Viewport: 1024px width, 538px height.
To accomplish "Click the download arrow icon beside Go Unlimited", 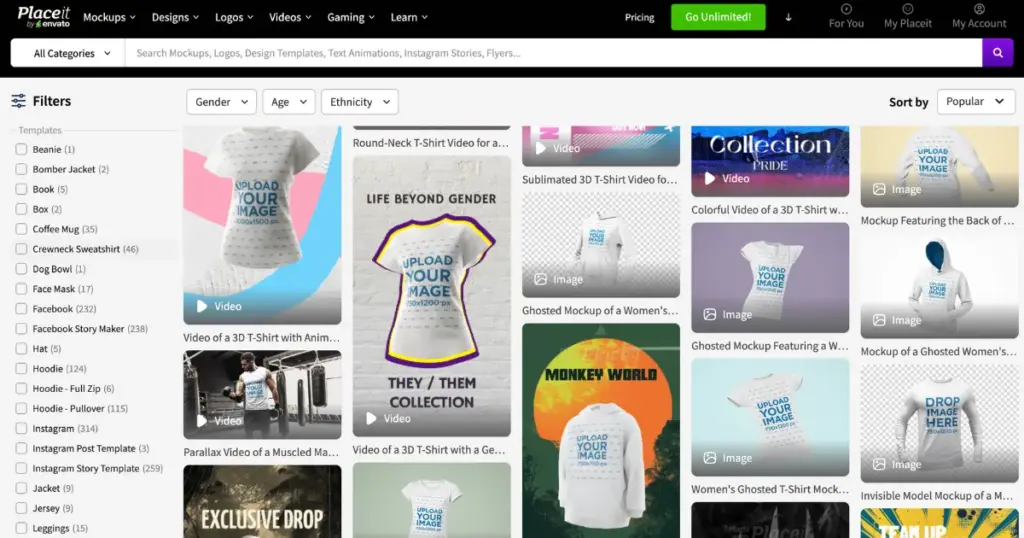I will (788, 18).
